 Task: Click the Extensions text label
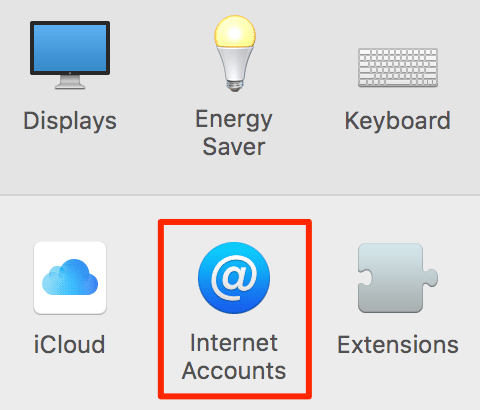(398, 345)
